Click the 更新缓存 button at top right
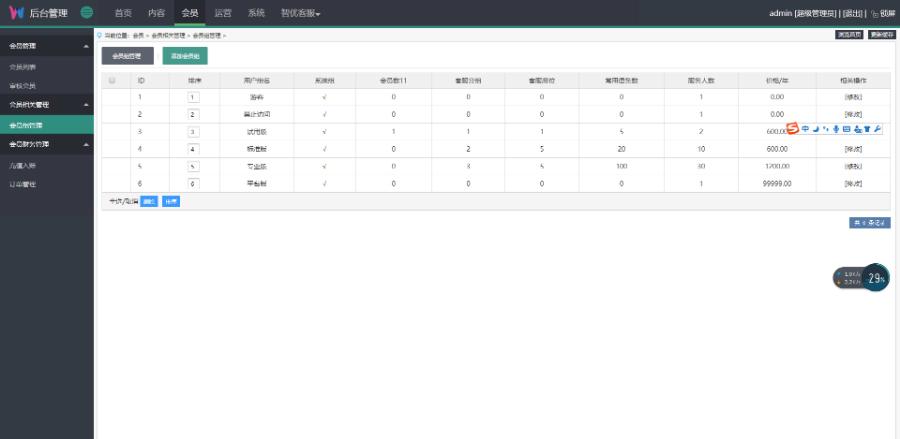This screenshot has width=900, height=439. point(880,35)
